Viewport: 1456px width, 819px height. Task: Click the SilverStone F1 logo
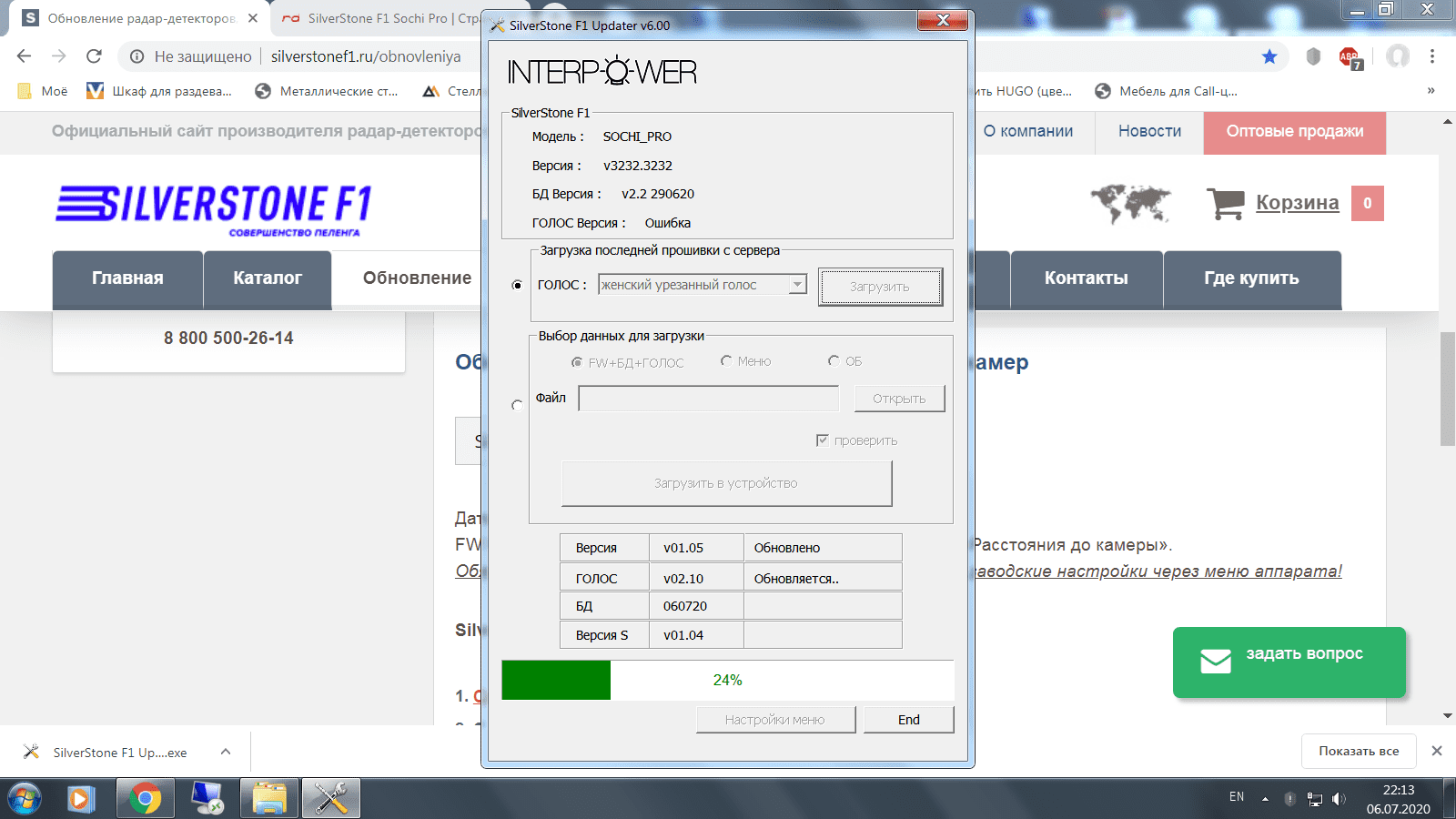pyautogui.click(x=214, y=209)
